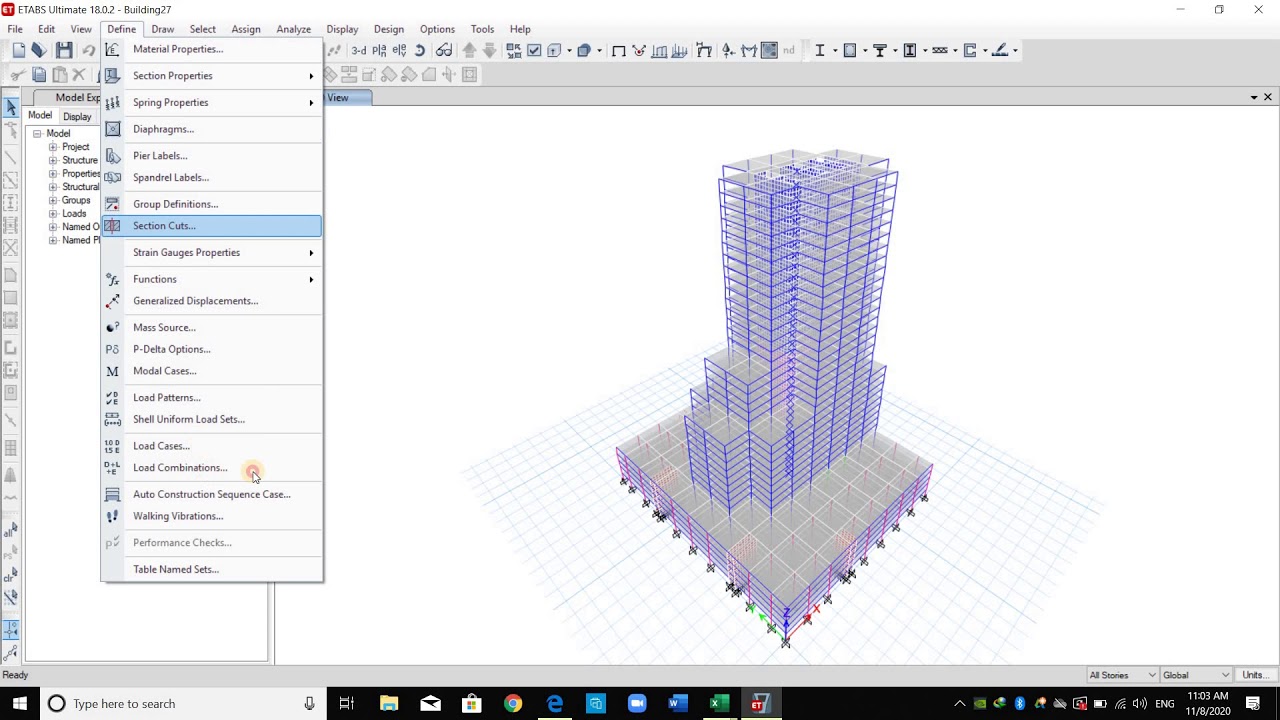Open the Tools menu
1280x720 pixels.
[482, 29]
